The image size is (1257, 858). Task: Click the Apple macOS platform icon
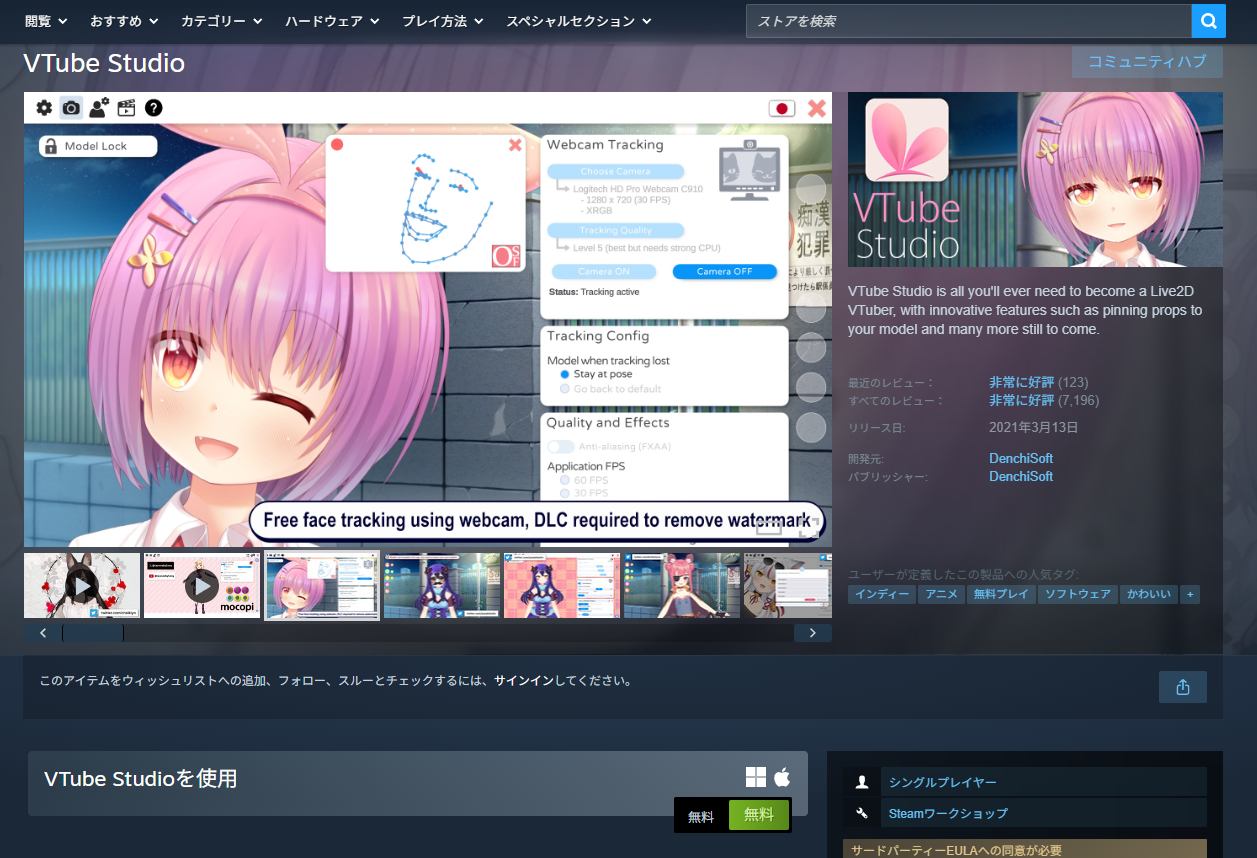(x=782, y=777)
